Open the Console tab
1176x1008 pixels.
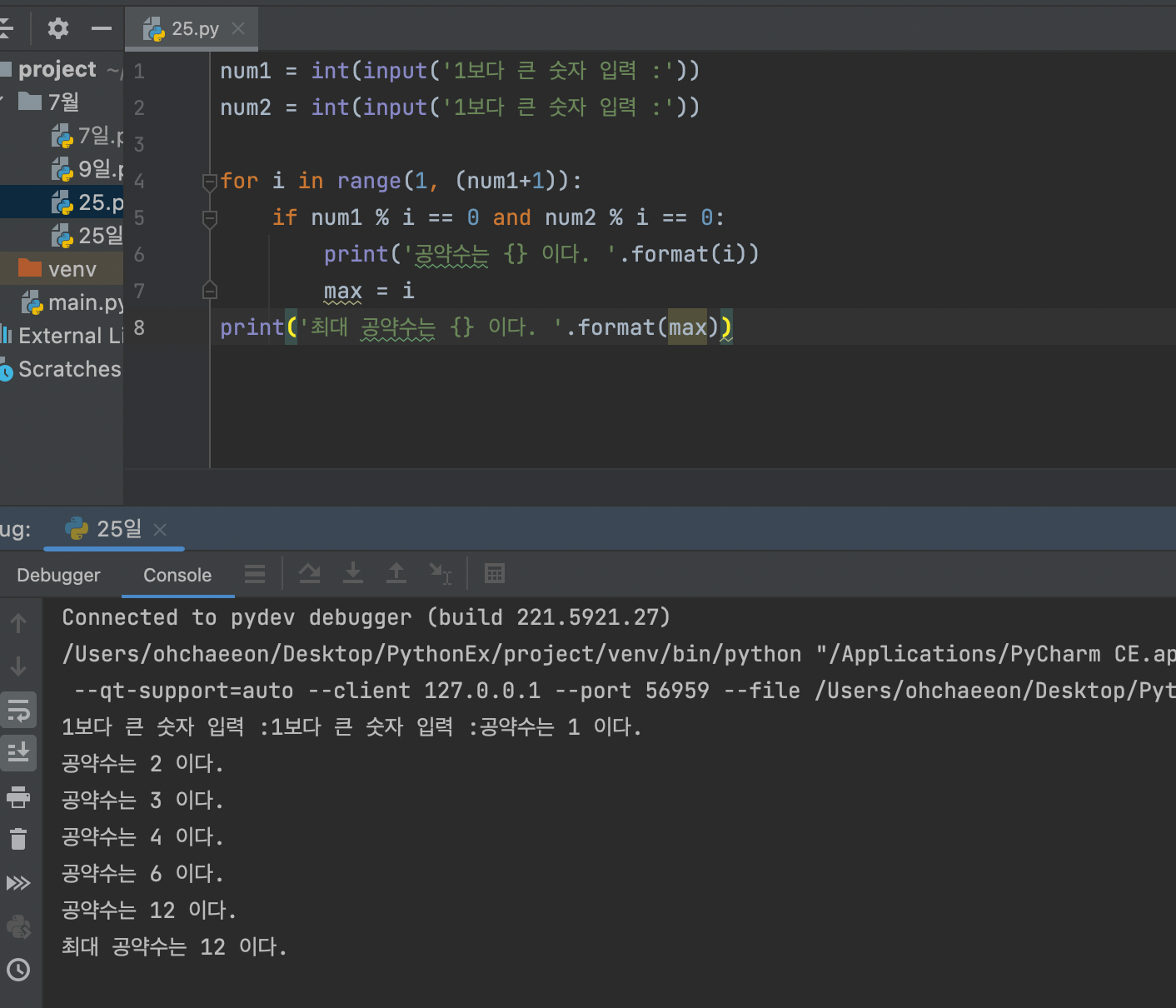177,575
